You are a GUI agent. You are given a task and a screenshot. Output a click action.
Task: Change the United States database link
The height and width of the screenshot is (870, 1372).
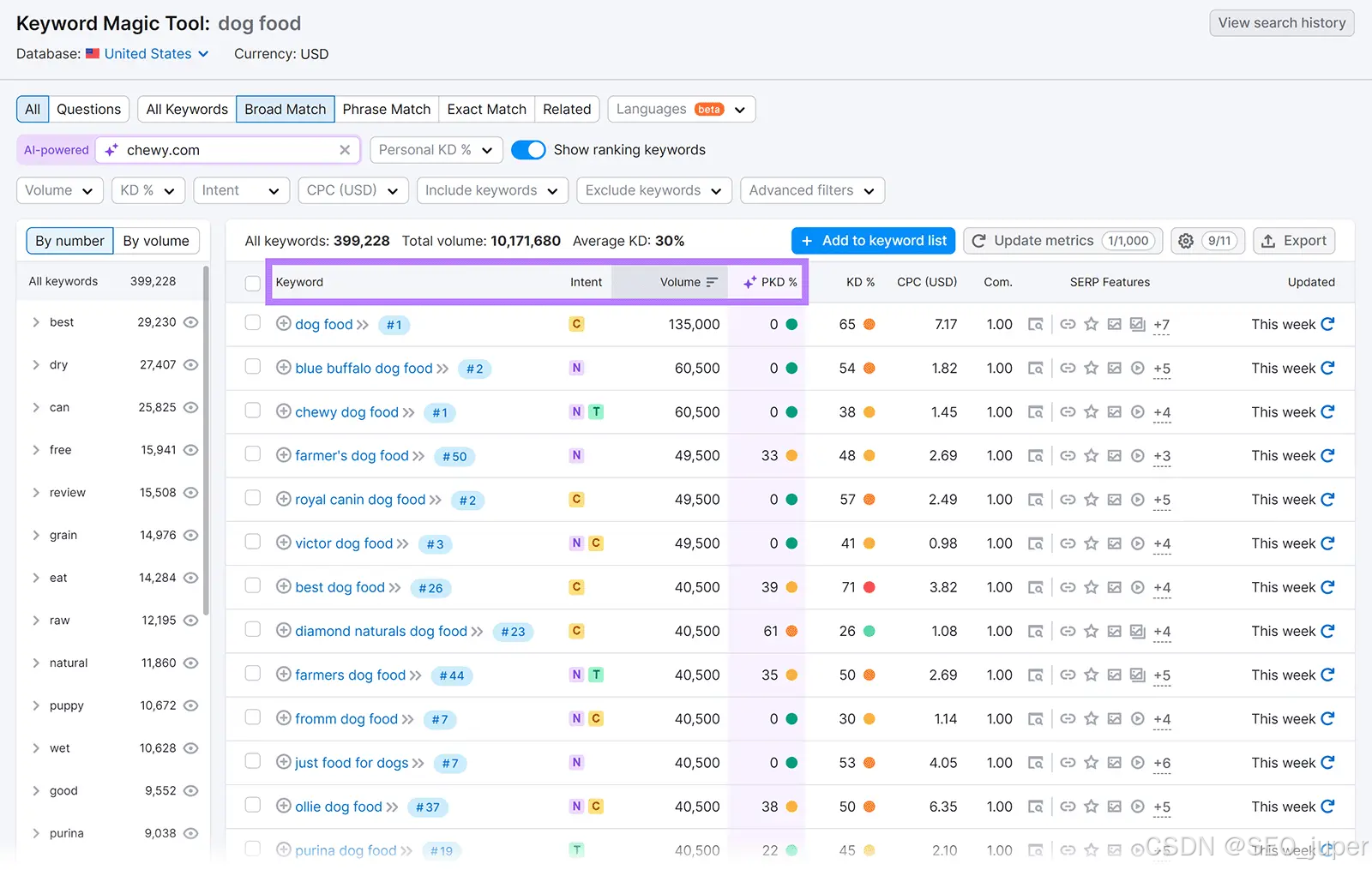(156, 53)
